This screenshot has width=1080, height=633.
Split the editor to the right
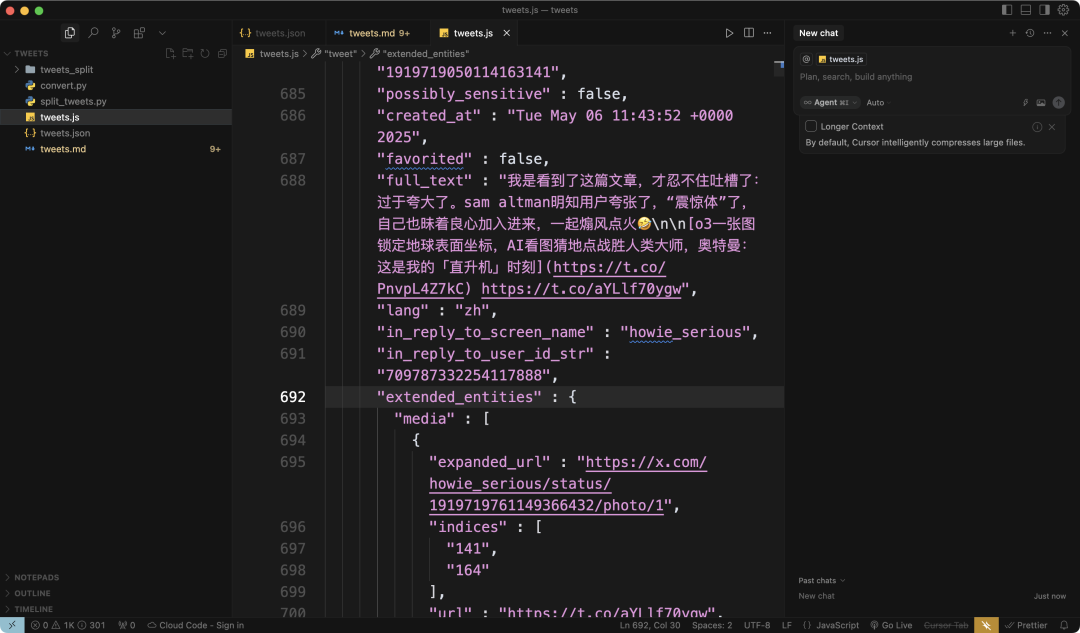tap(749, 33)
